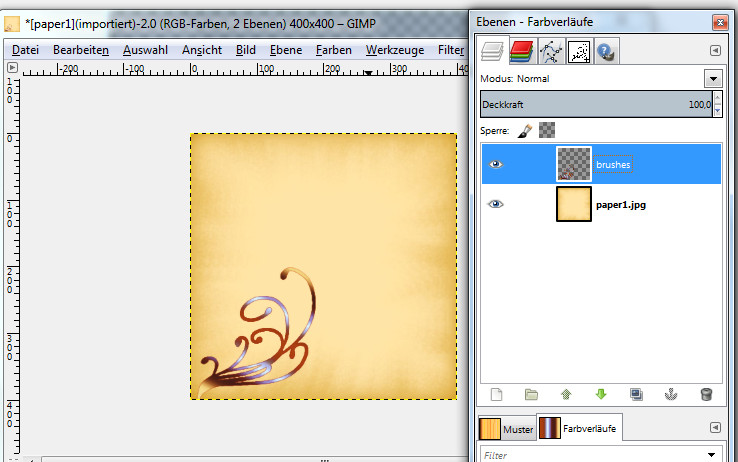Open the Help dock tab icon

[607, 51]
